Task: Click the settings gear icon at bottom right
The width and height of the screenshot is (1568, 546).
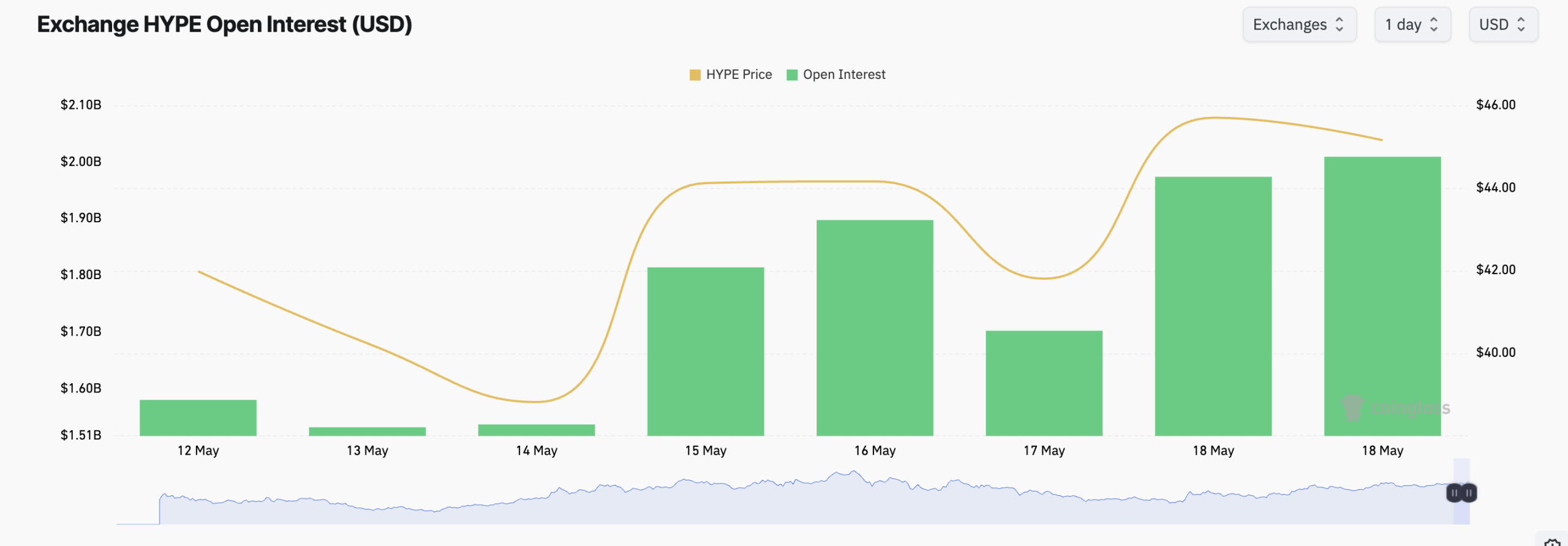Action: pos(1552,542)
